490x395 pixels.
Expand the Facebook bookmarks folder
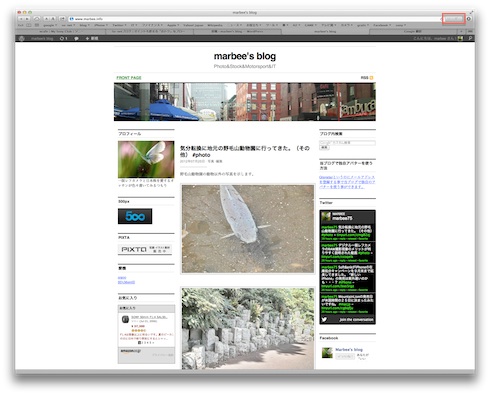[382, 25]
